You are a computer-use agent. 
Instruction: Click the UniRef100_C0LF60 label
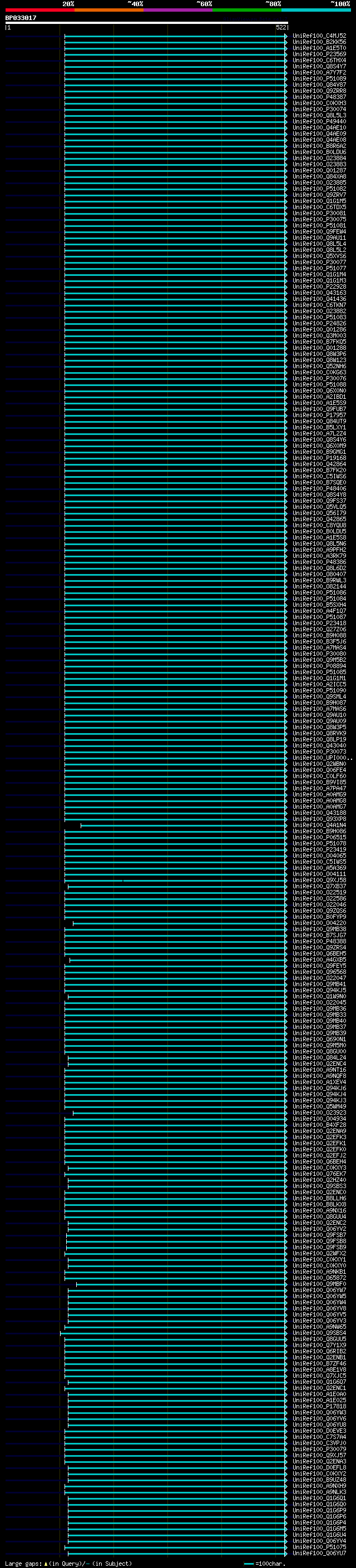coord(319,776)
